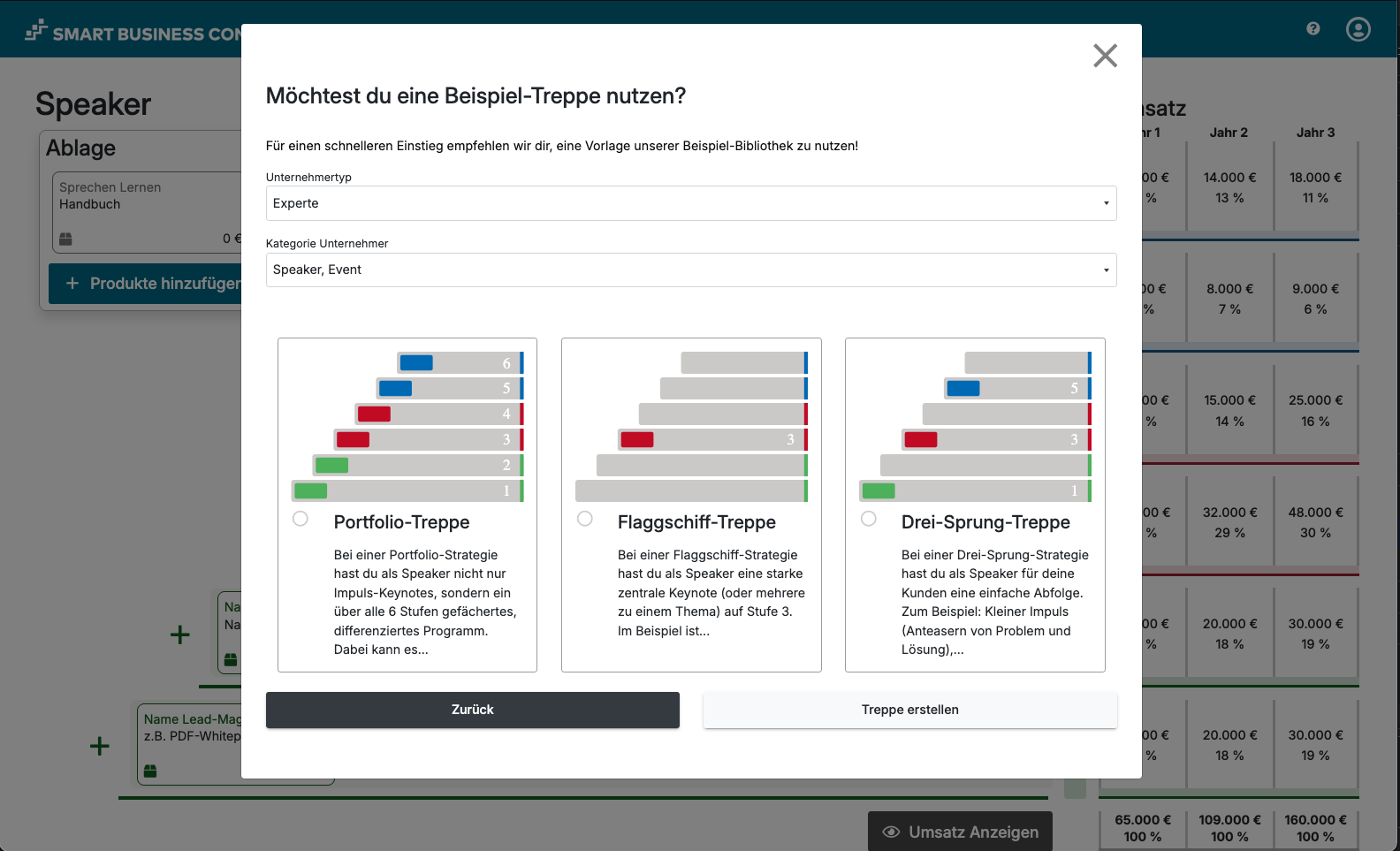Click the Smart Business Concepts logo
Image resolution: width=1400 pixels, height=851 pixels.
tap(133, 33)
